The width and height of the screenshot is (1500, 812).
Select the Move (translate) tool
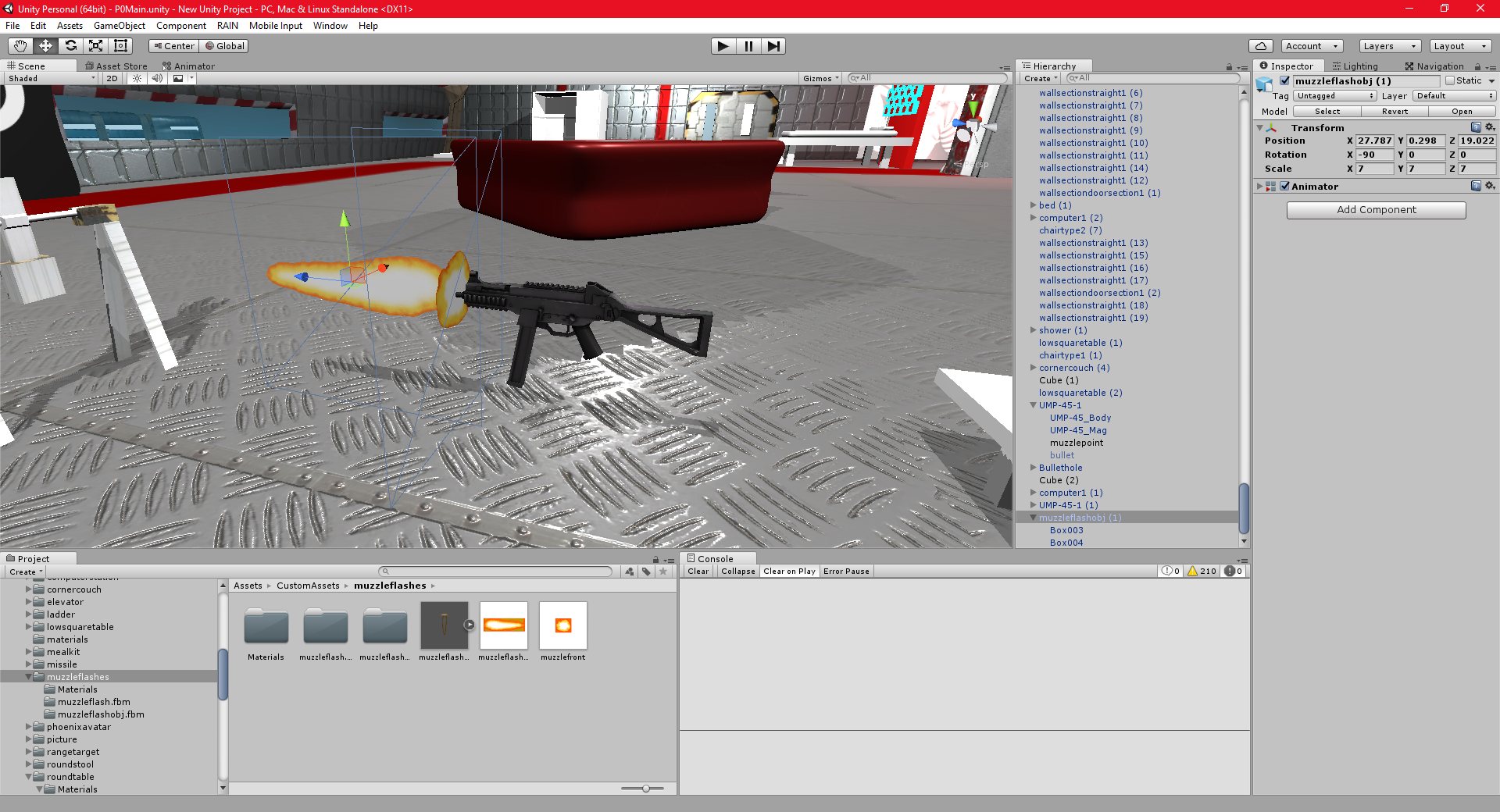45,46
